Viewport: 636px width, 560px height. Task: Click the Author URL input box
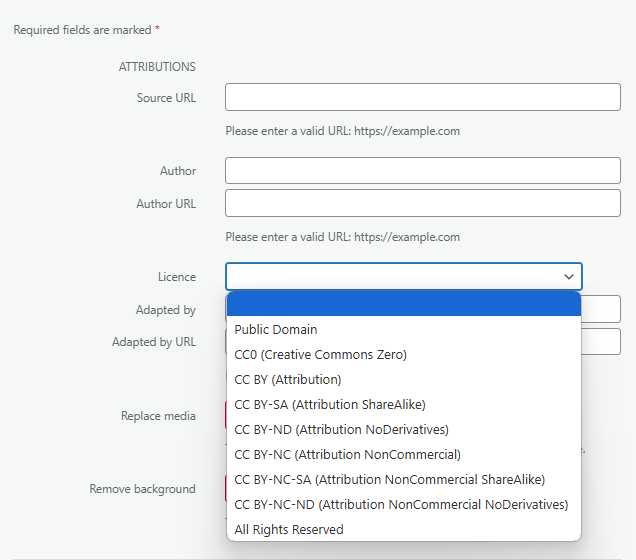(423, 203)
